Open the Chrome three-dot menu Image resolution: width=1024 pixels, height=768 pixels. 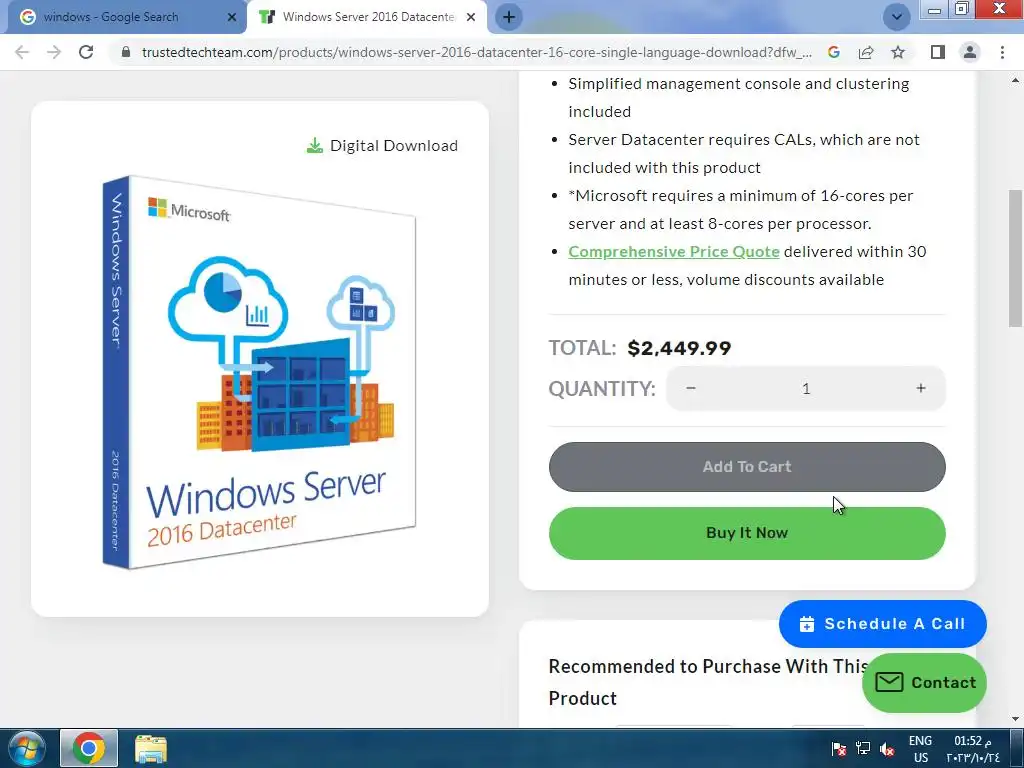pyautogui.click(x=1002, y=52)
